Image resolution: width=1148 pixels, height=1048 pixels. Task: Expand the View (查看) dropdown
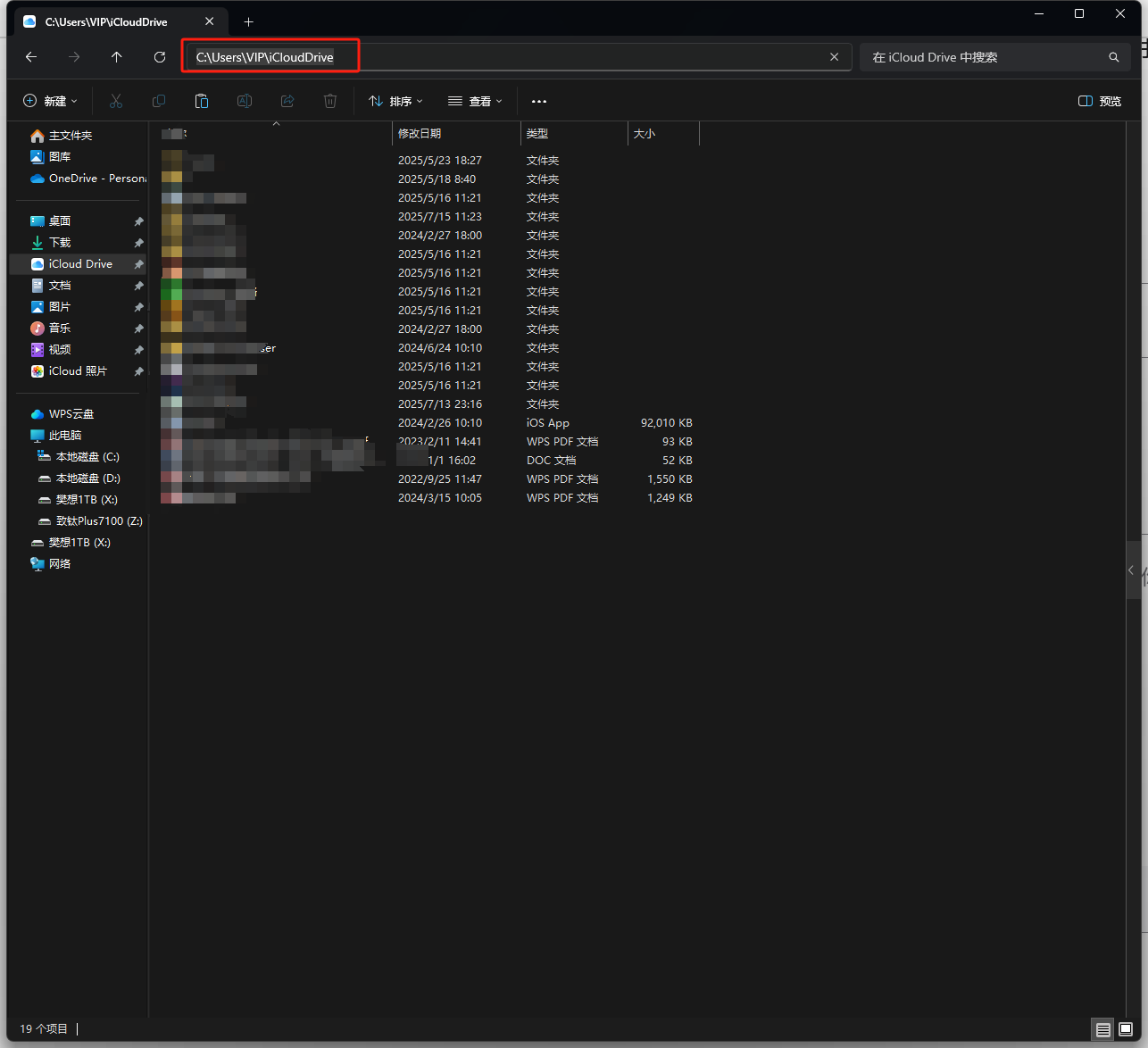click(475, 101)
